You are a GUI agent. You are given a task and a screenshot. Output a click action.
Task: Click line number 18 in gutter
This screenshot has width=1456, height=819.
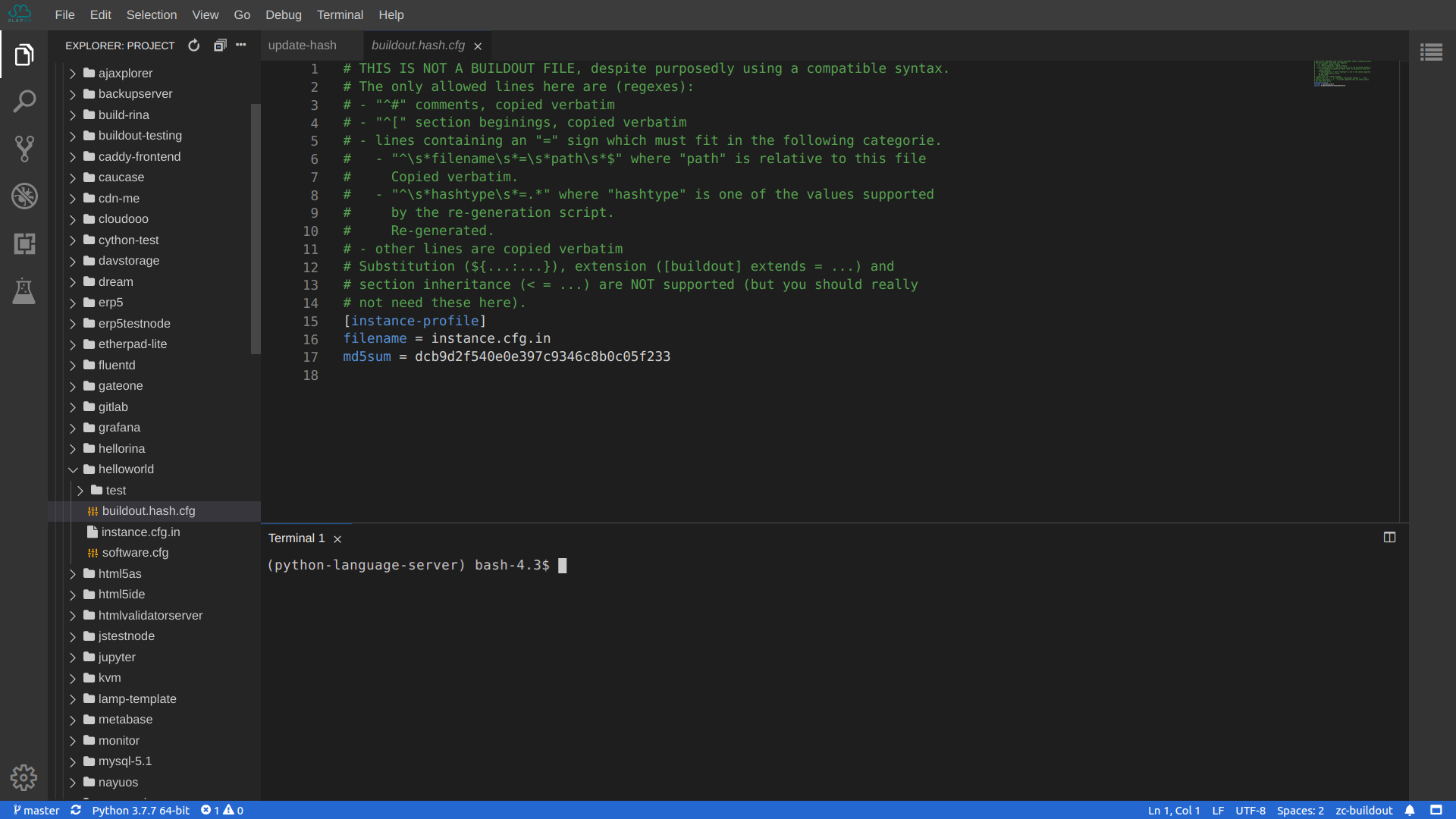[310, 375]
